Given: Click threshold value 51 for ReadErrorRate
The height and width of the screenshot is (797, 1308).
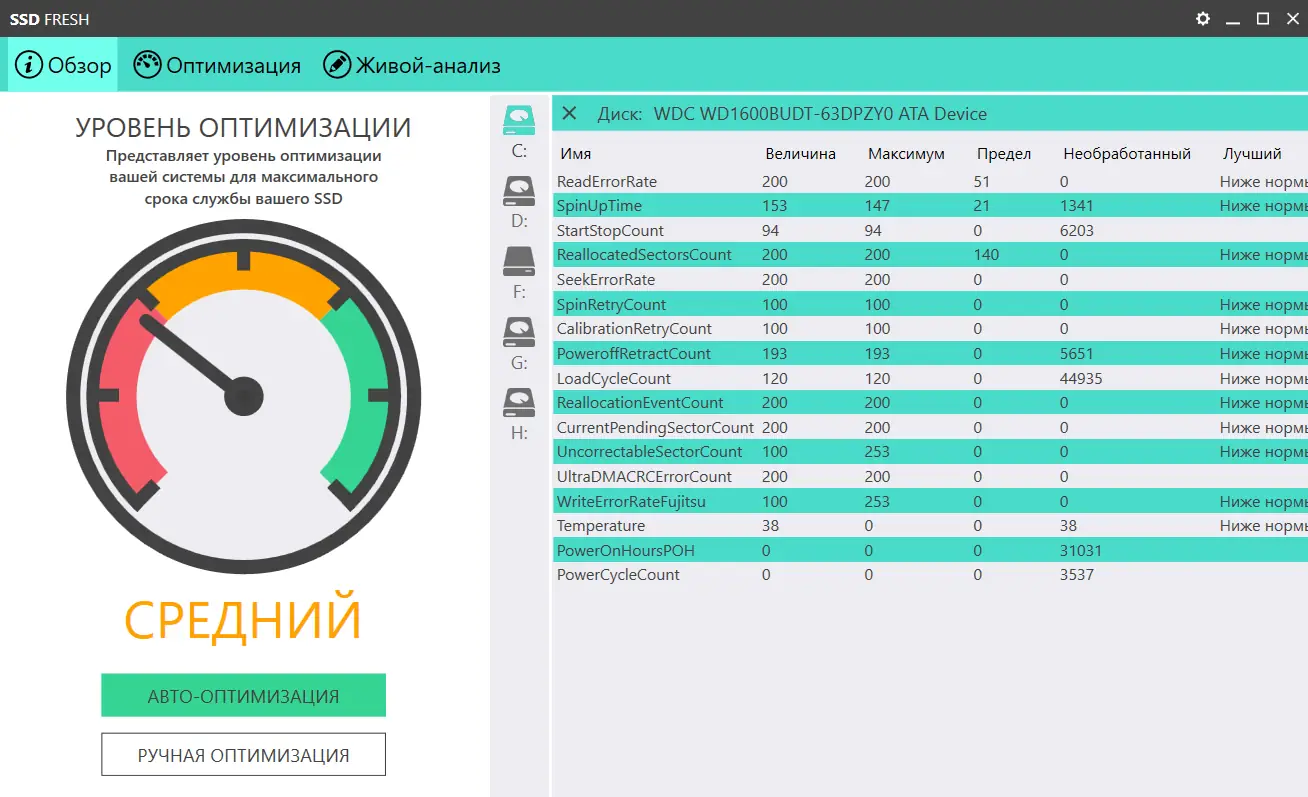Looking at the screenshot, I should pyautogui.click(x=982, y=181).
